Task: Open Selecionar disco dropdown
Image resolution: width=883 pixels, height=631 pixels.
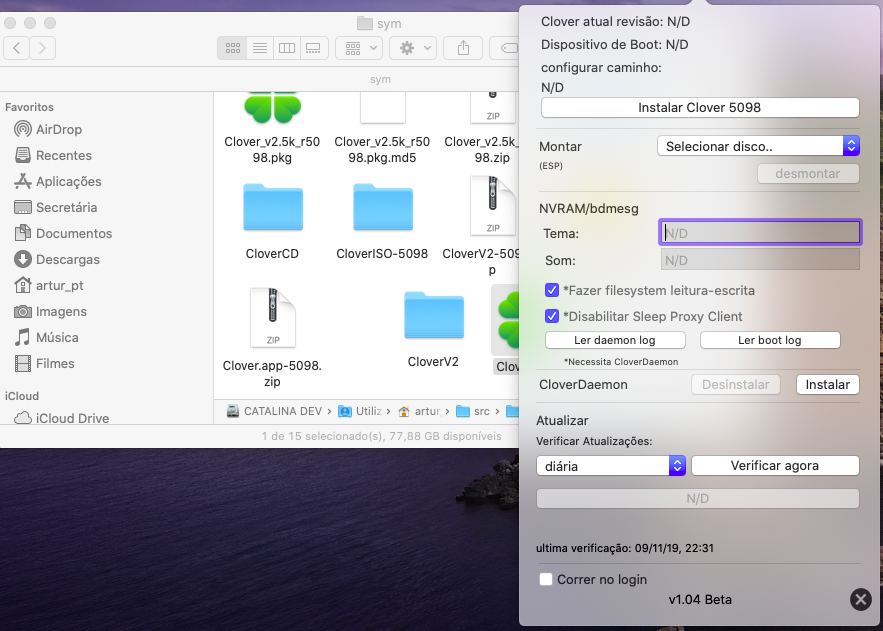Action: tap(758, 146)
